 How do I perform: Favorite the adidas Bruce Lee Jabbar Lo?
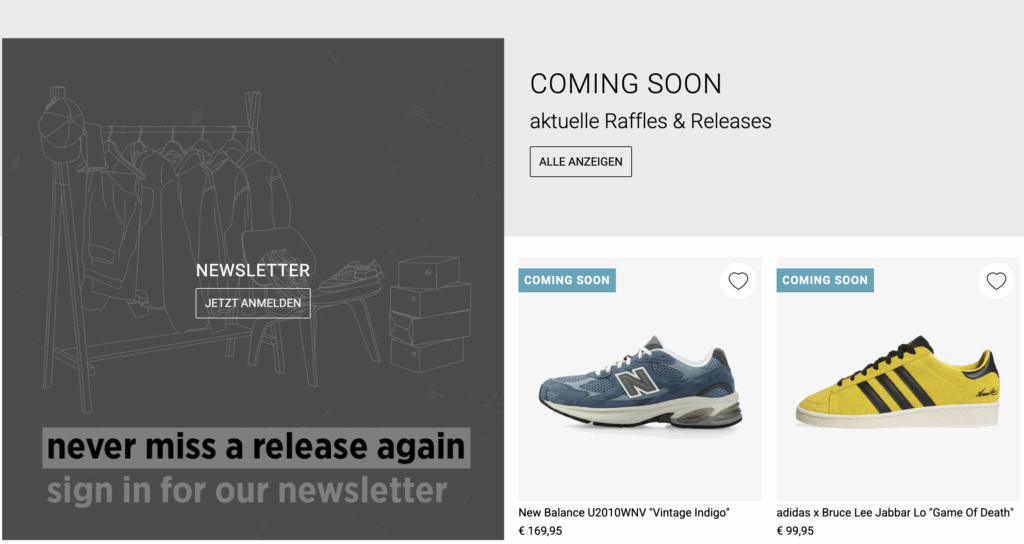[x=996, y=281]
